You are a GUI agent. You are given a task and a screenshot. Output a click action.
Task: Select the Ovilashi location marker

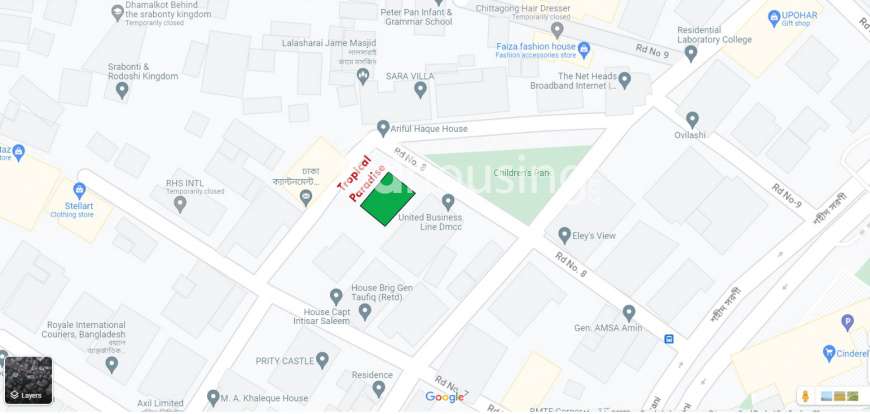pos(692,120)
